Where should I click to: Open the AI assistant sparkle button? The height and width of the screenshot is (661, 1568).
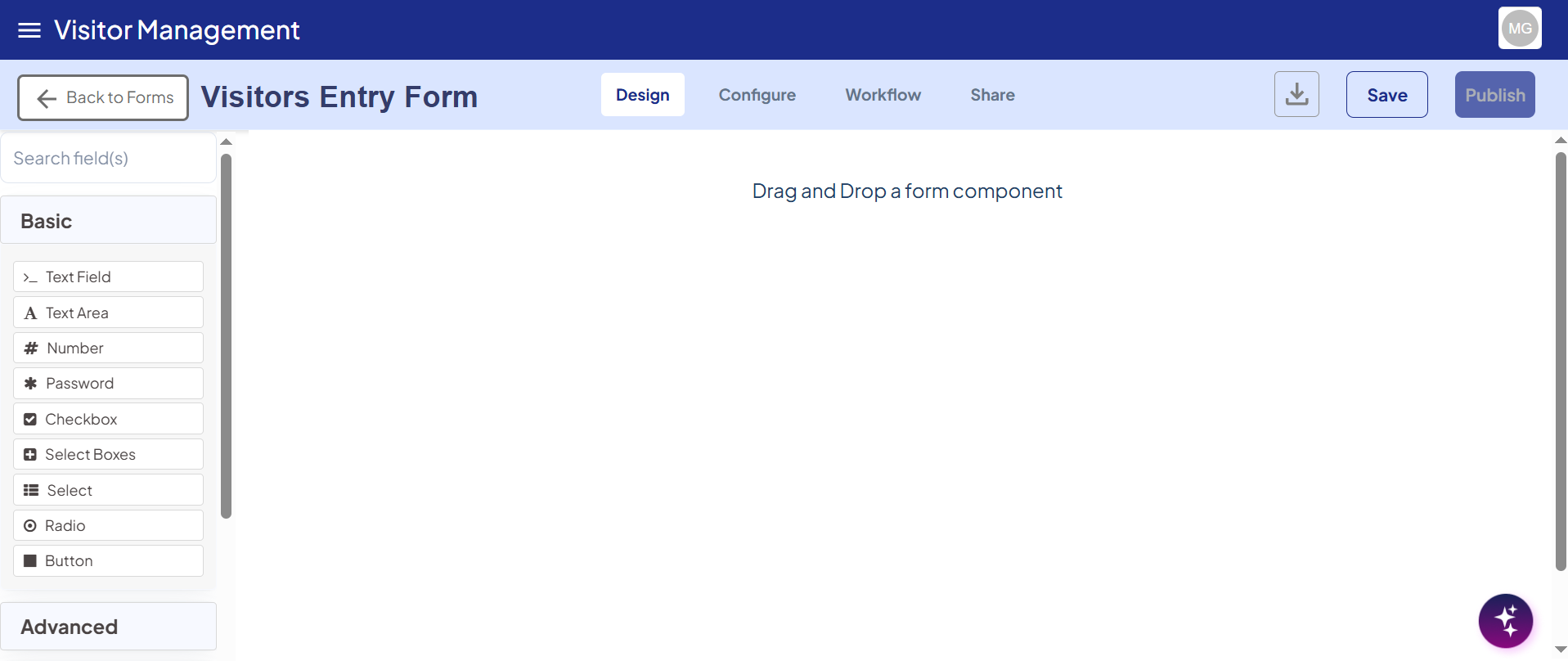pyautogui.click(x=1505, y=620)
